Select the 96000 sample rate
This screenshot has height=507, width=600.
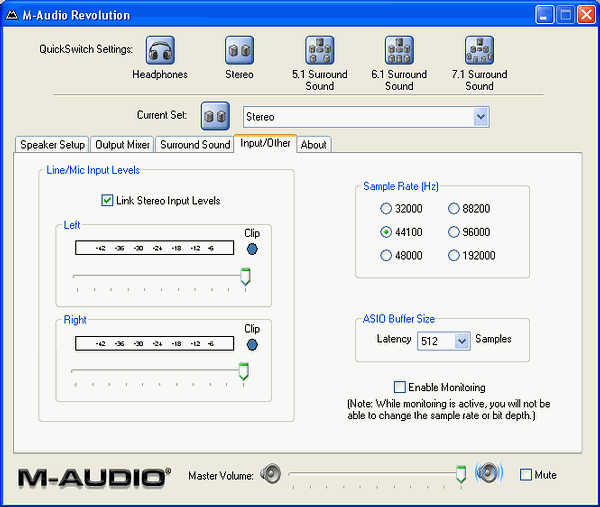pos(453,232)
